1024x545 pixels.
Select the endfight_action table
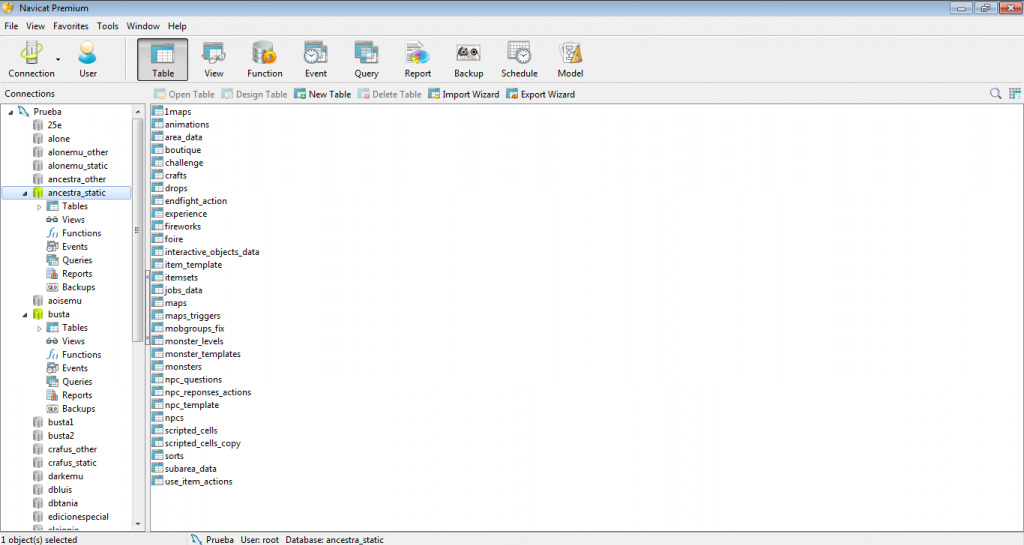[x=190, y=201]
